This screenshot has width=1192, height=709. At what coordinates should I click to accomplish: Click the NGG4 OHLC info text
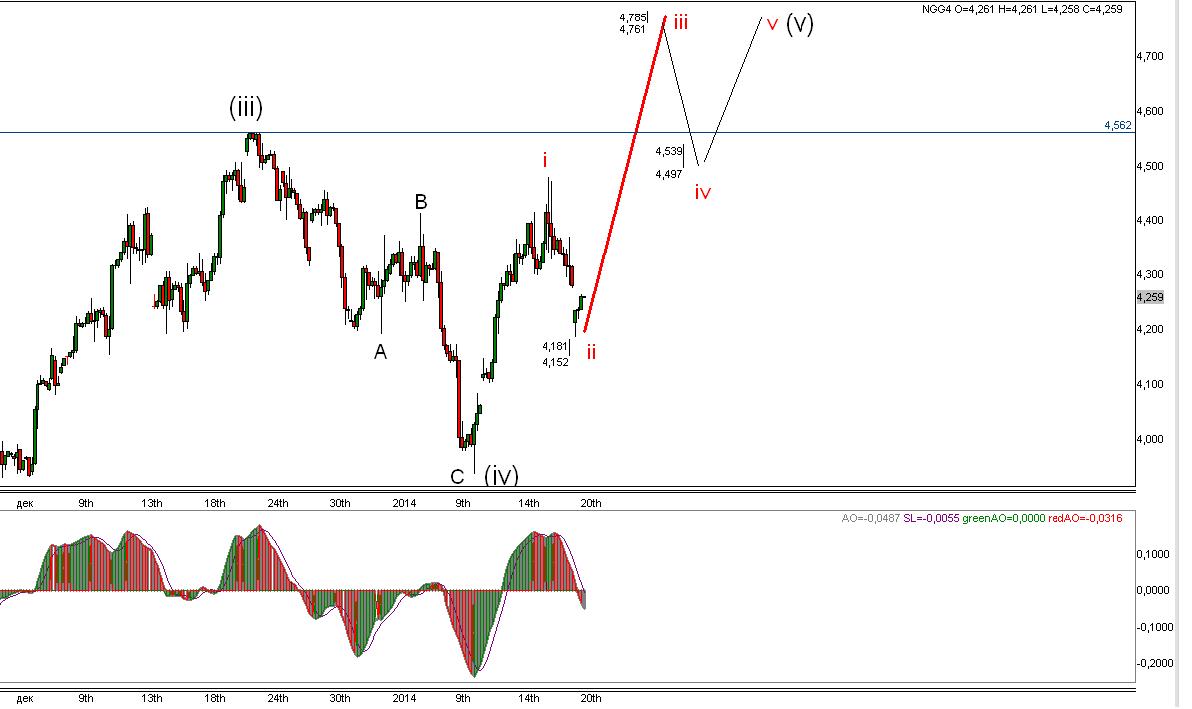coord(1022,9)
